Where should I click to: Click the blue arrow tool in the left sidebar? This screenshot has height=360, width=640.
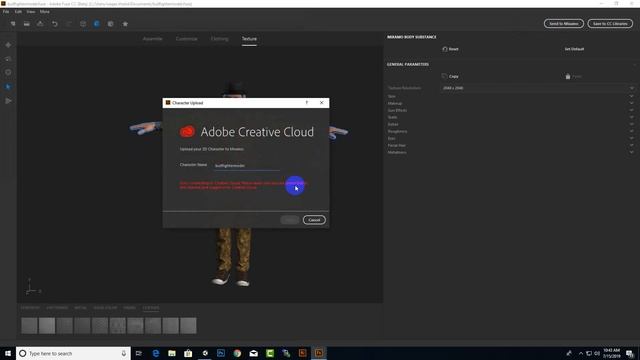click(x=8, y=87)
